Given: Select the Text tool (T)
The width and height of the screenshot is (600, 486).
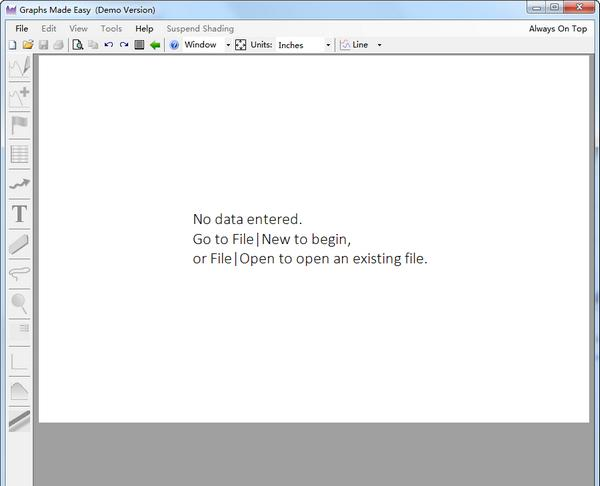Looking at the screenshot, I should coord(20,214).
